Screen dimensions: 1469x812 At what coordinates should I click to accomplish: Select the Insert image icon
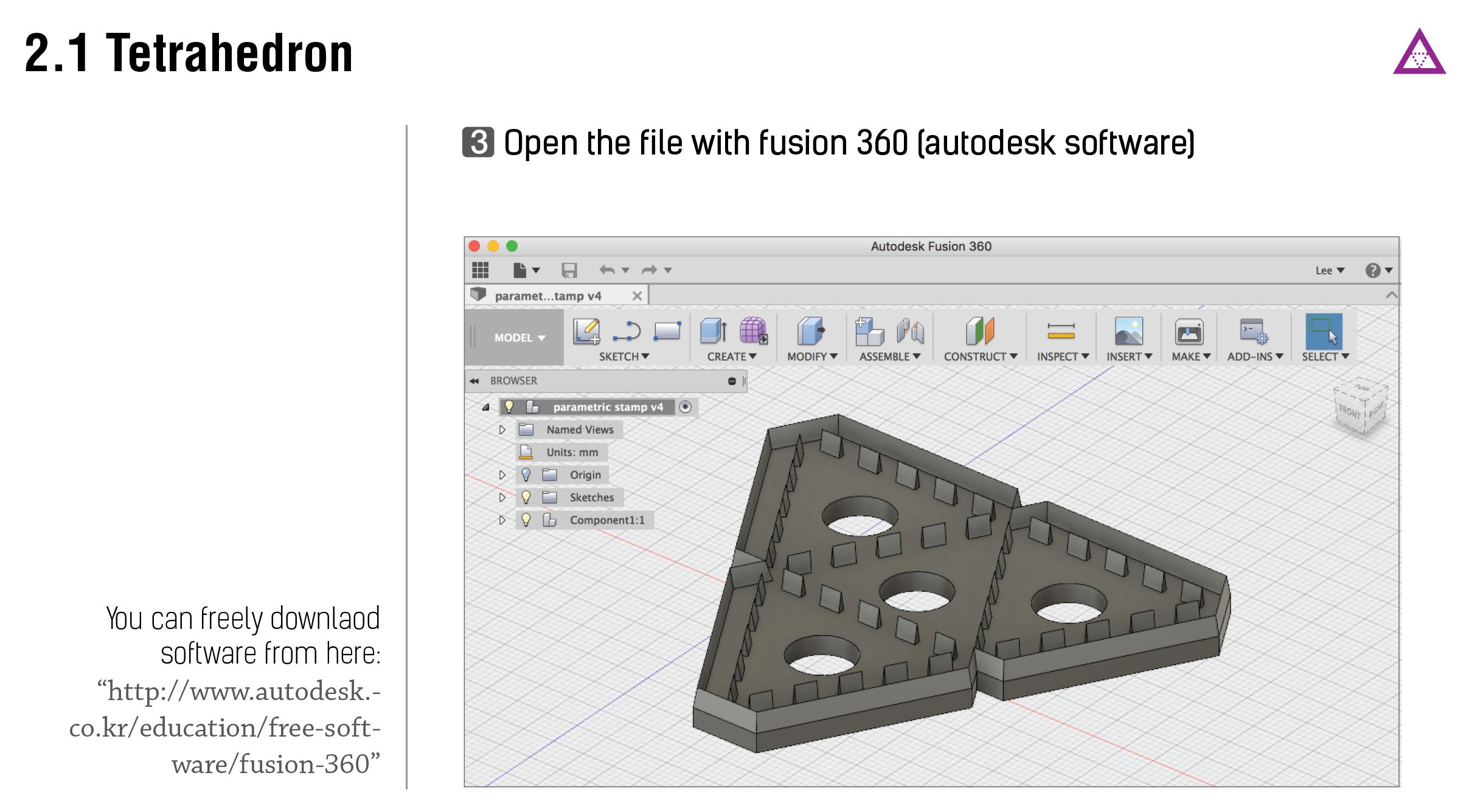[1128, 331]
